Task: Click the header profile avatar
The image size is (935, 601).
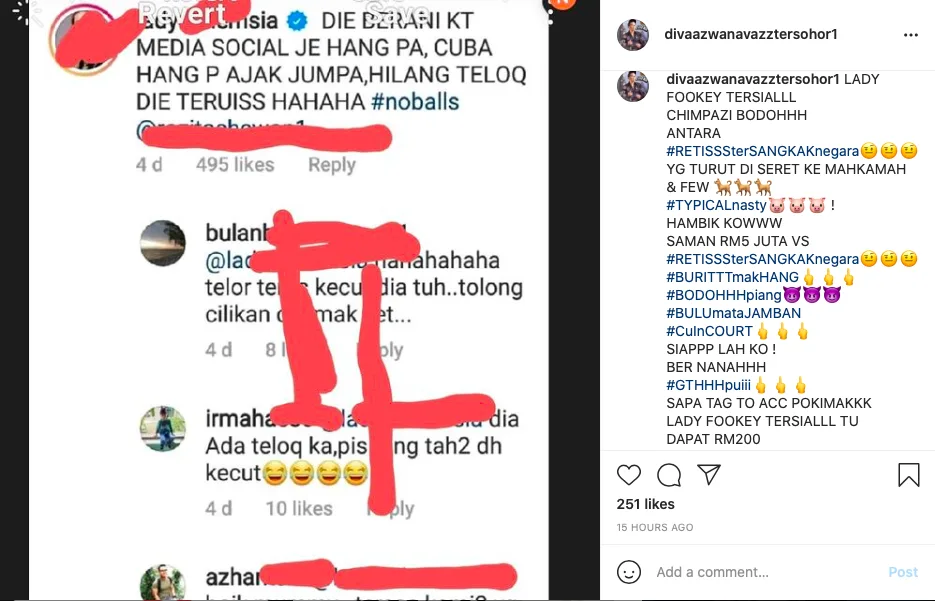Action: point(633,35)
